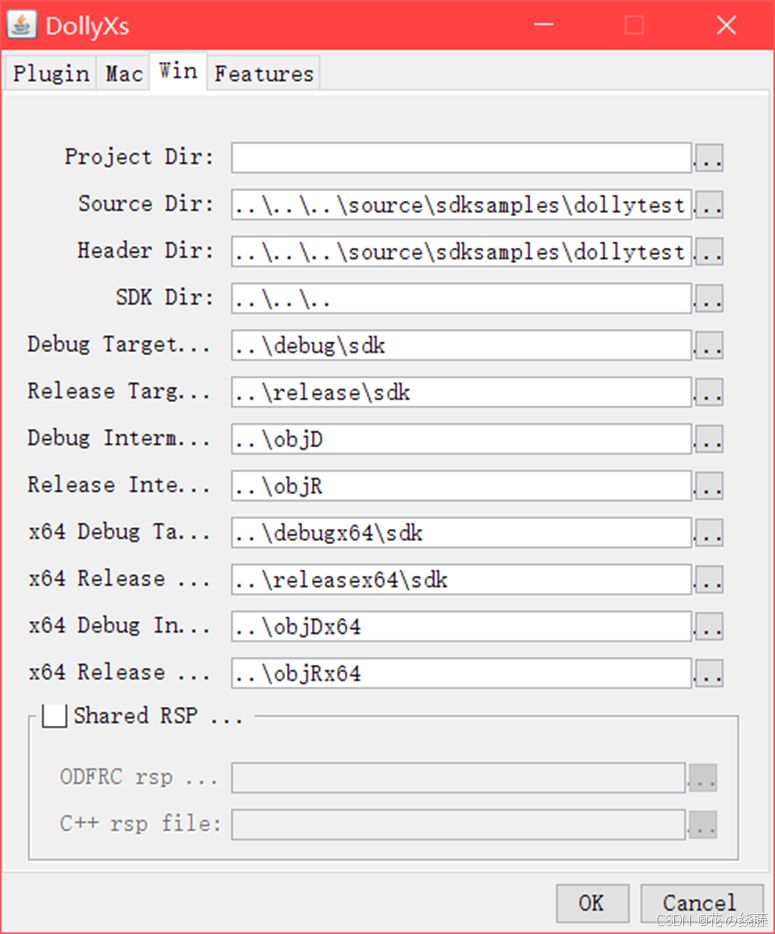Switch to the Mac tab
Screen dimensions: 775x934
122,72
